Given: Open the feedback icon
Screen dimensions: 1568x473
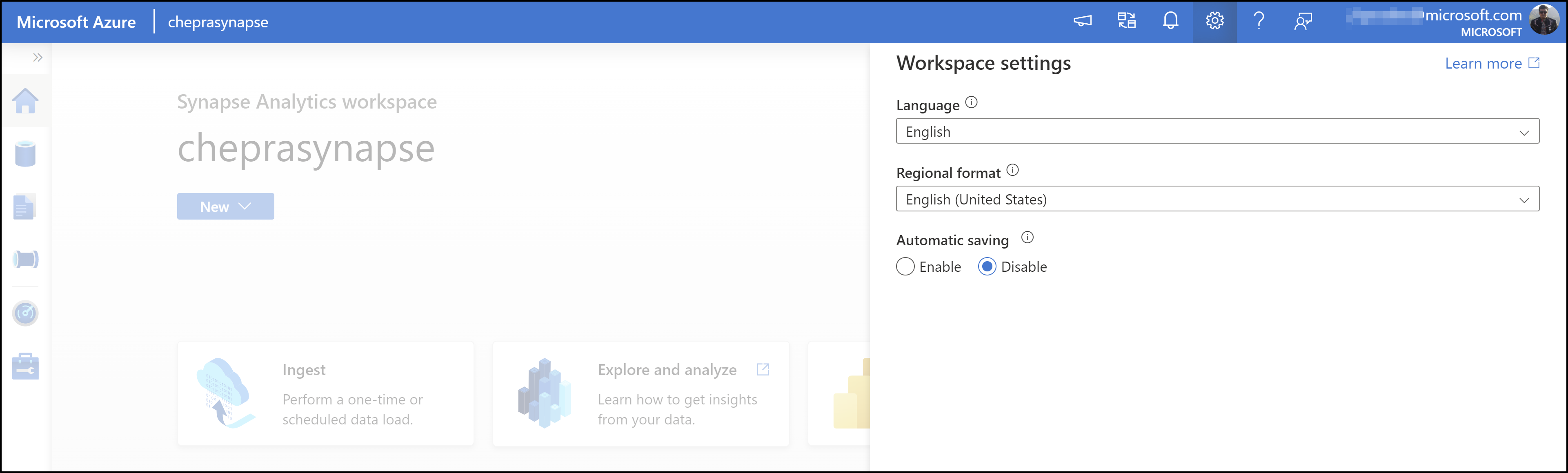Looking at the screenshot, I should coord(1303,21).
